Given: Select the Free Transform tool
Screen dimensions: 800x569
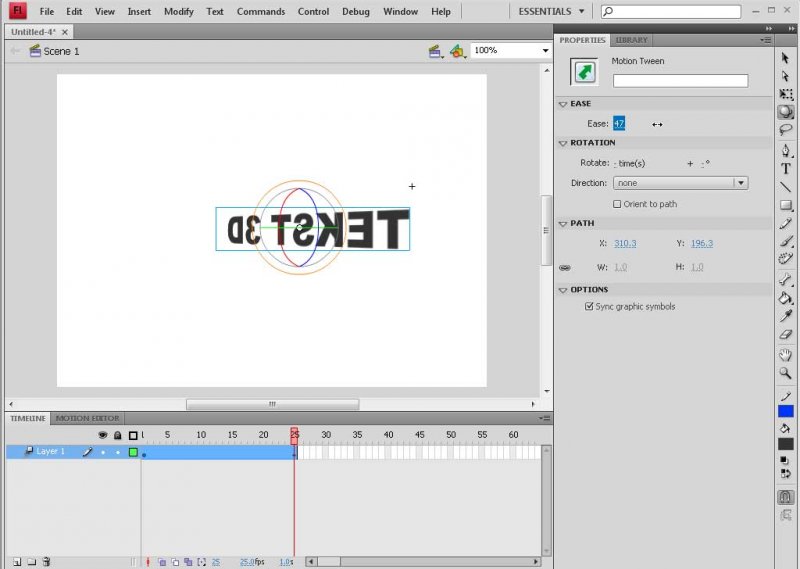Looking at the screenshot, I should 786,94.
